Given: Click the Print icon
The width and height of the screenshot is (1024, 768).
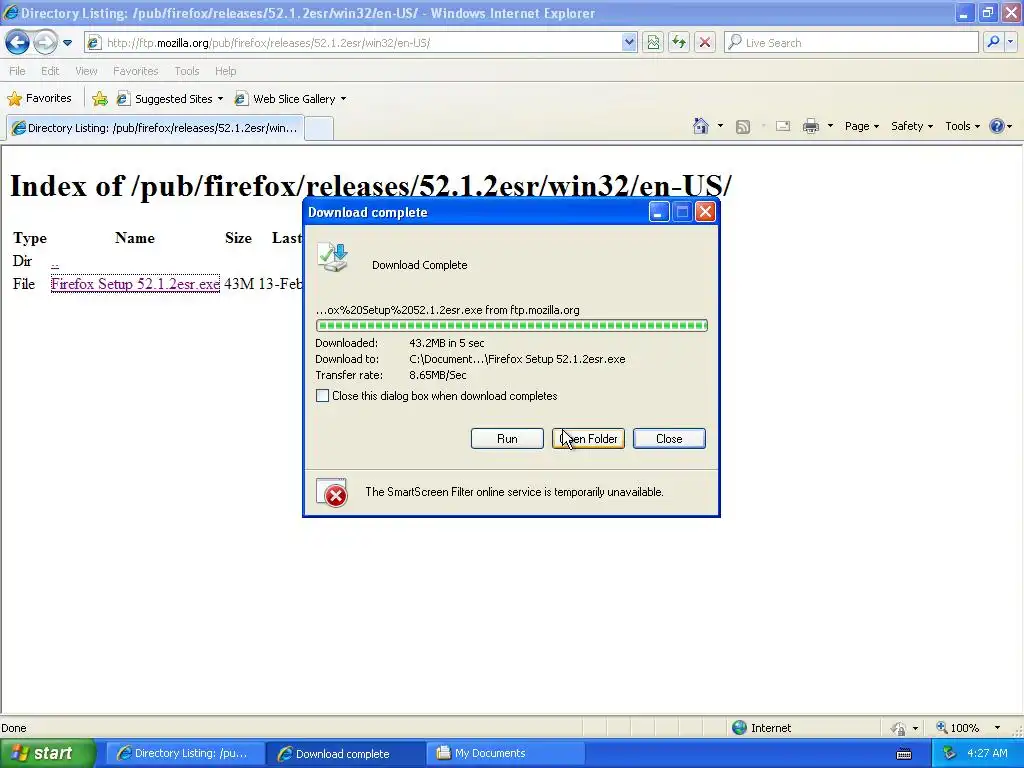Looking at the screenshot, I should click(x=810, y=126).
